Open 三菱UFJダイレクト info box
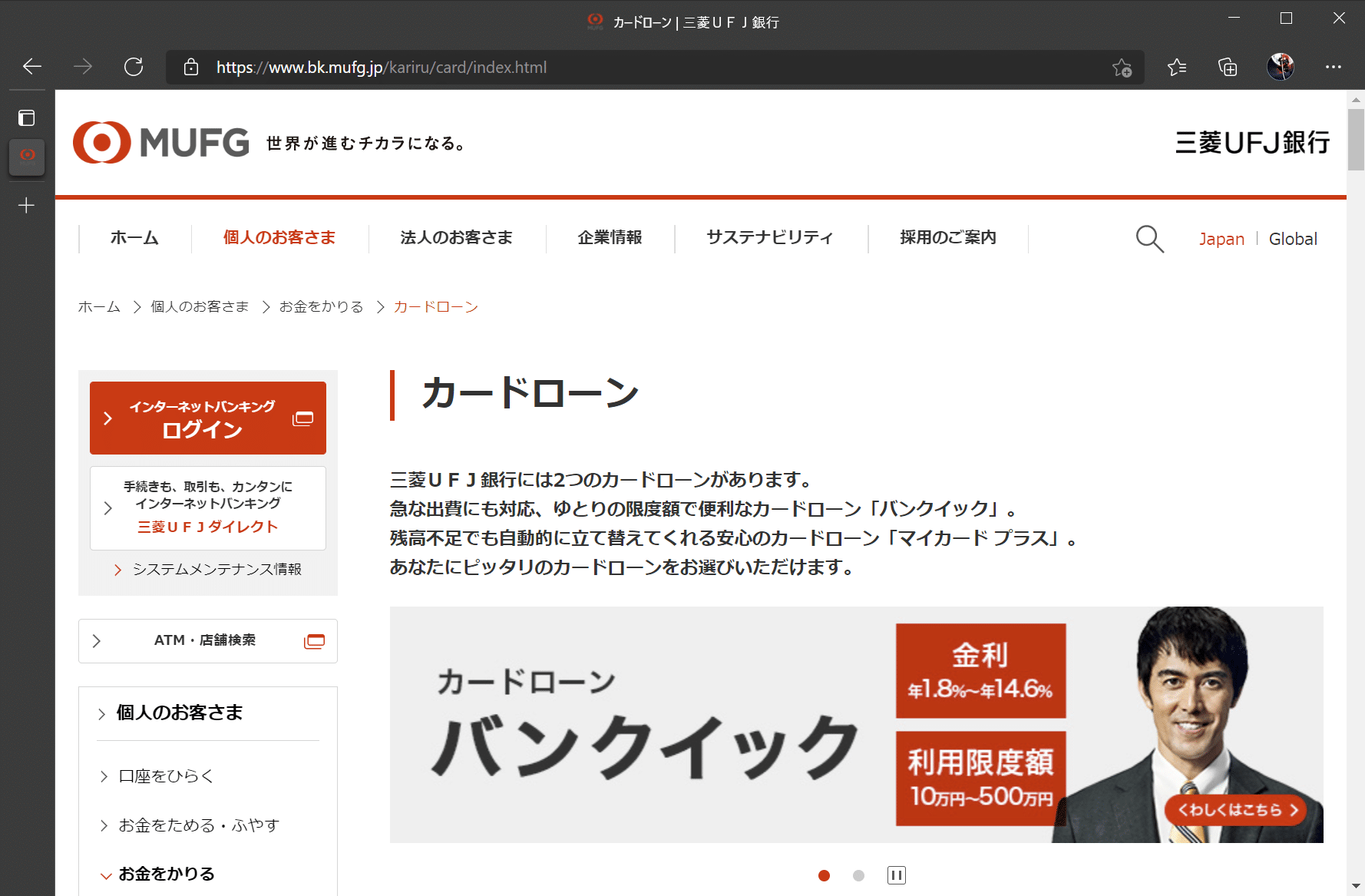 [208, 508]
